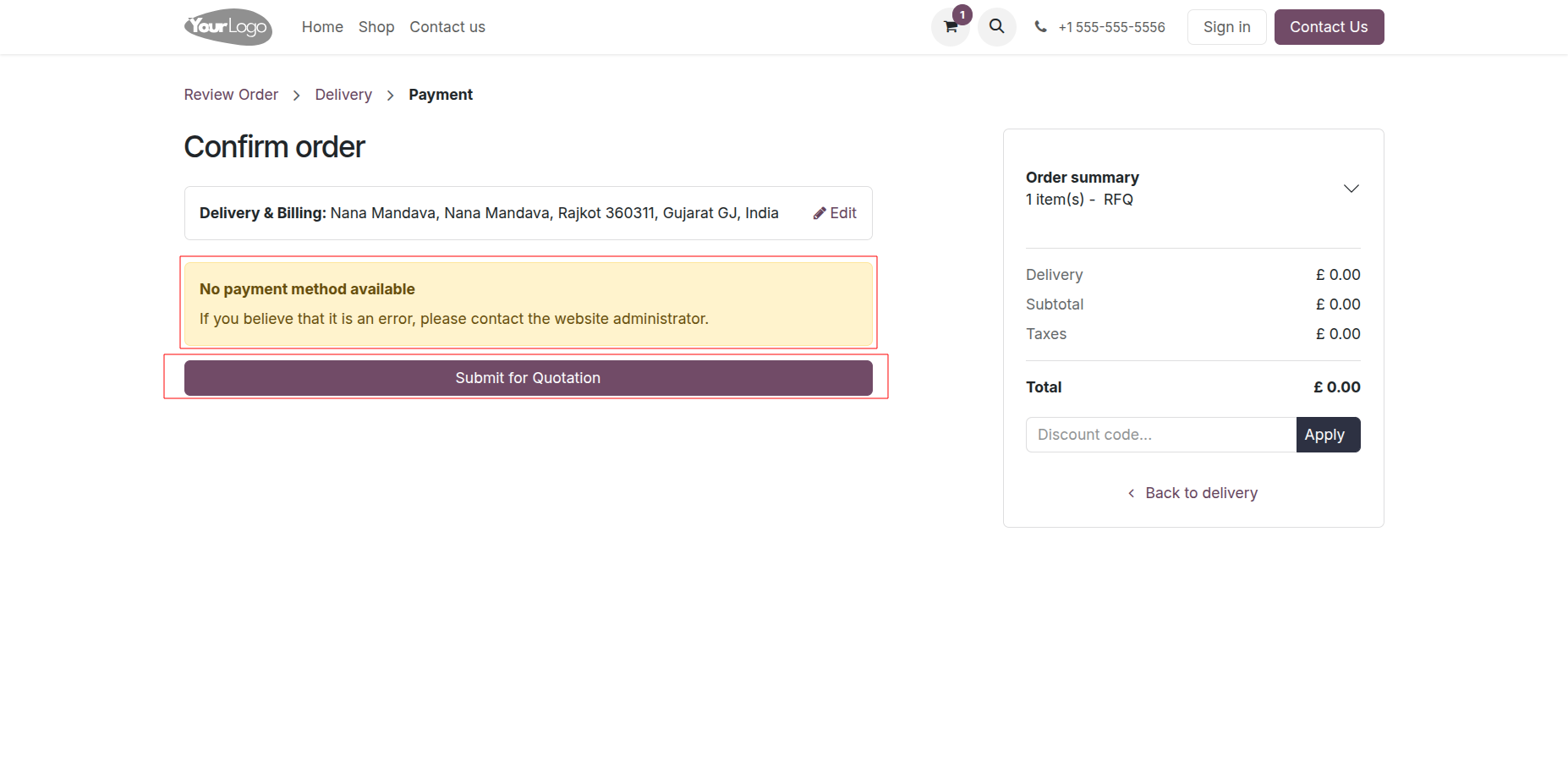
Task: Open the Home menu item
Action: (x=322, y=27)
